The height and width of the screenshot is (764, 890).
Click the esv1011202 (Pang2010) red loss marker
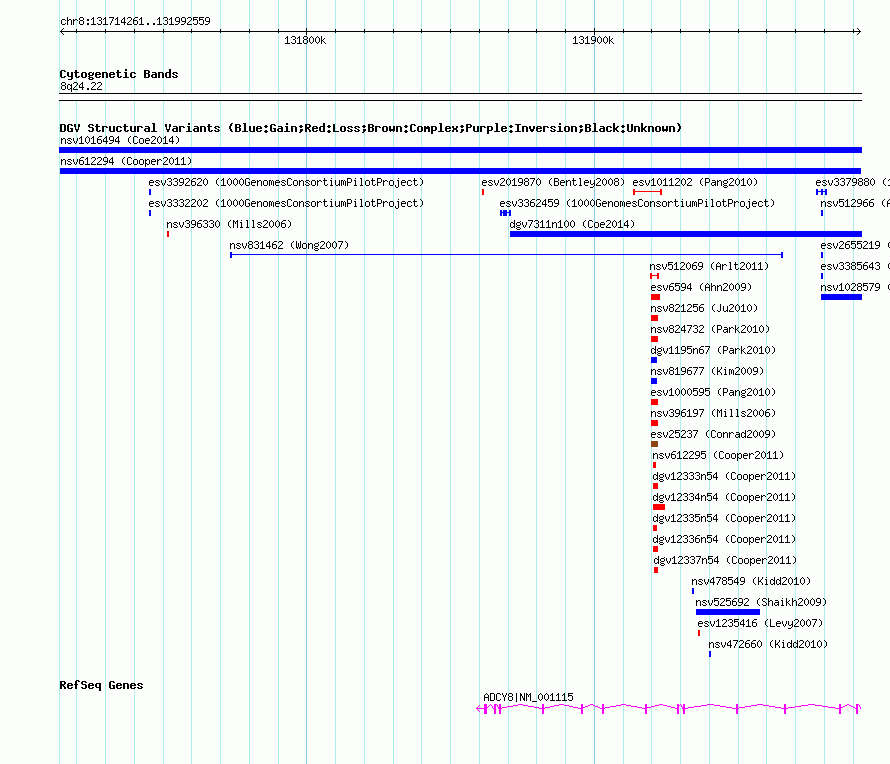(x=647, y=192)
